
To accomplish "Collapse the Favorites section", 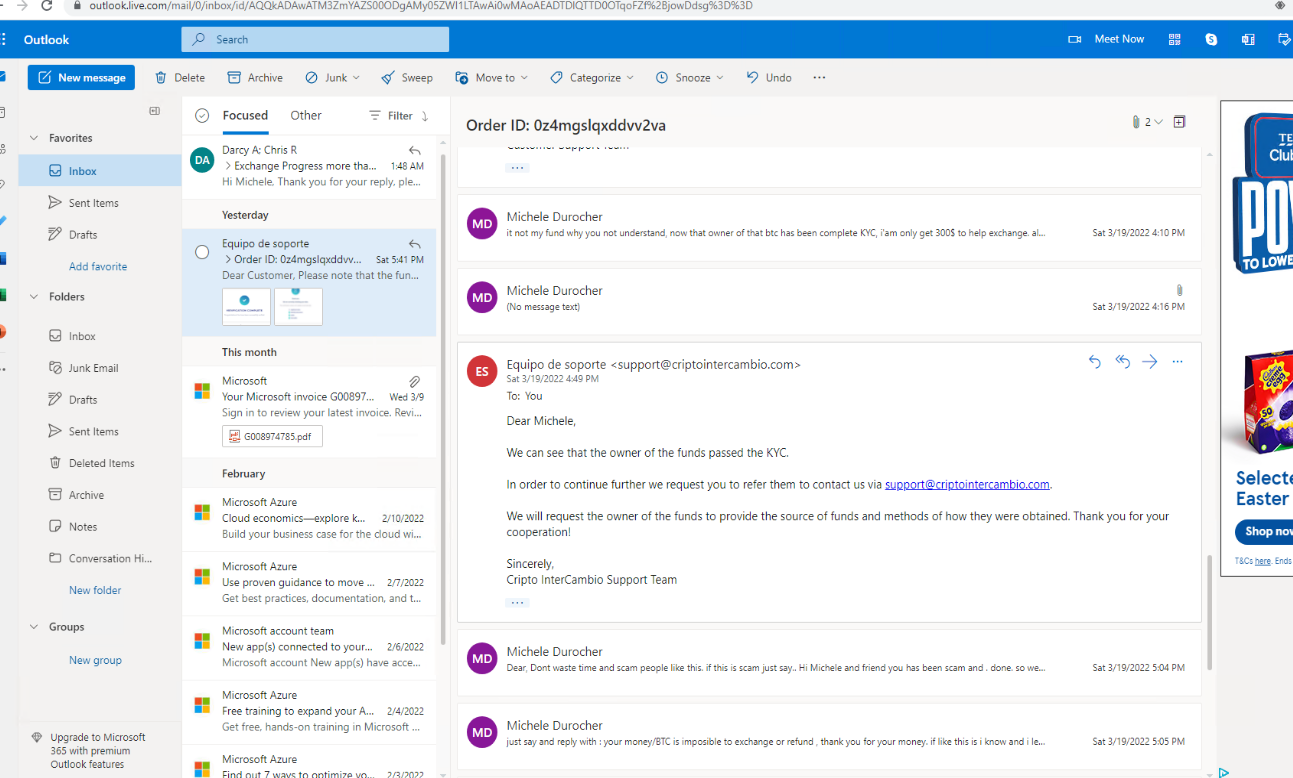I will click(x=34, y=138).
